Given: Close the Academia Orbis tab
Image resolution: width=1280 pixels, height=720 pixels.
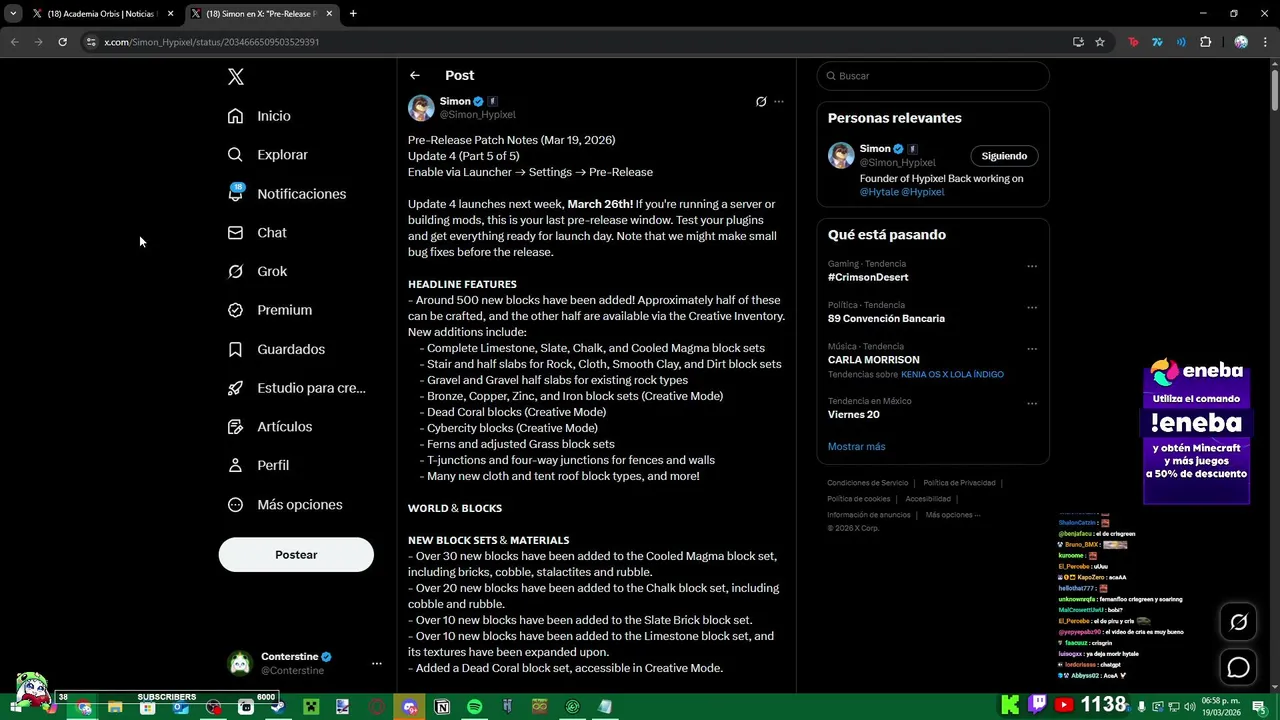Looking at the screenshot, I should 170,14.
